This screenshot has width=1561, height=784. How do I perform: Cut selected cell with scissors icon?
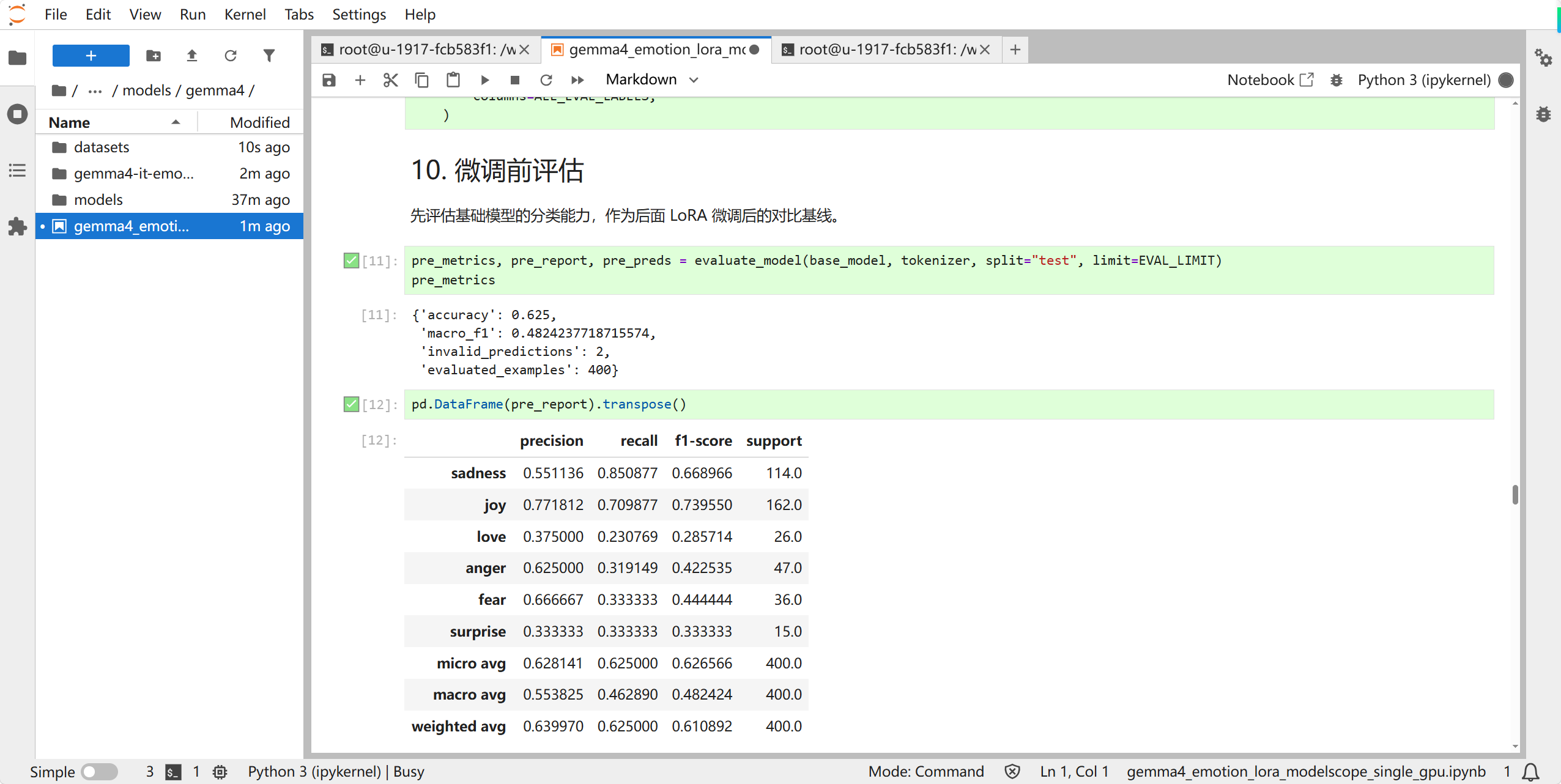coord(391,80)
